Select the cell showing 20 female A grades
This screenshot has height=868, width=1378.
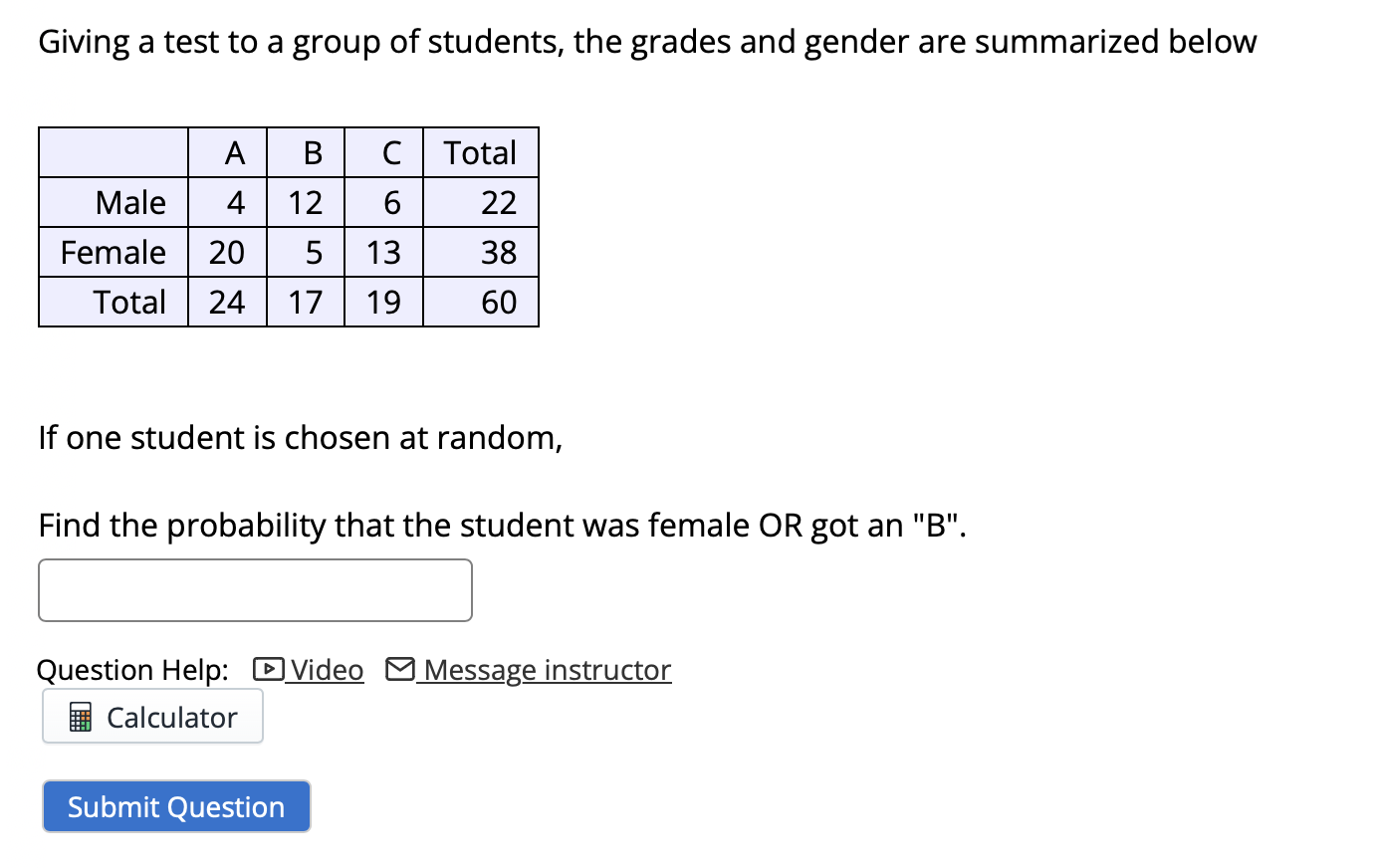point(228,252)
